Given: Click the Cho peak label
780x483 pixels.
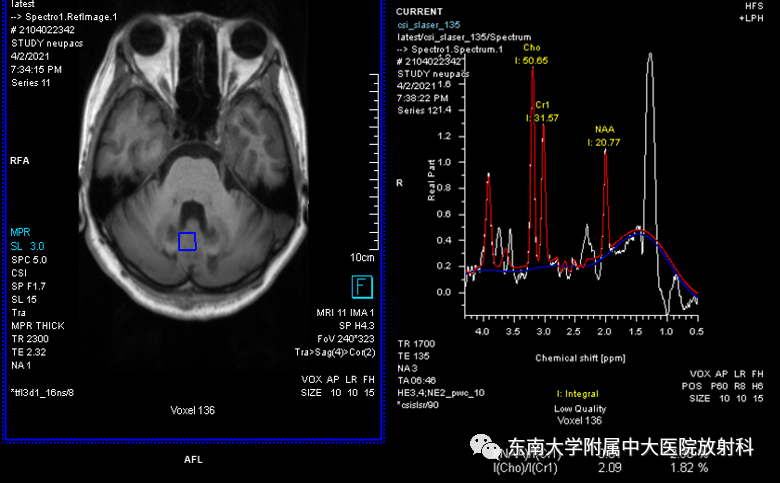Looking at the screenshot, I should click(x=532, y=48).
